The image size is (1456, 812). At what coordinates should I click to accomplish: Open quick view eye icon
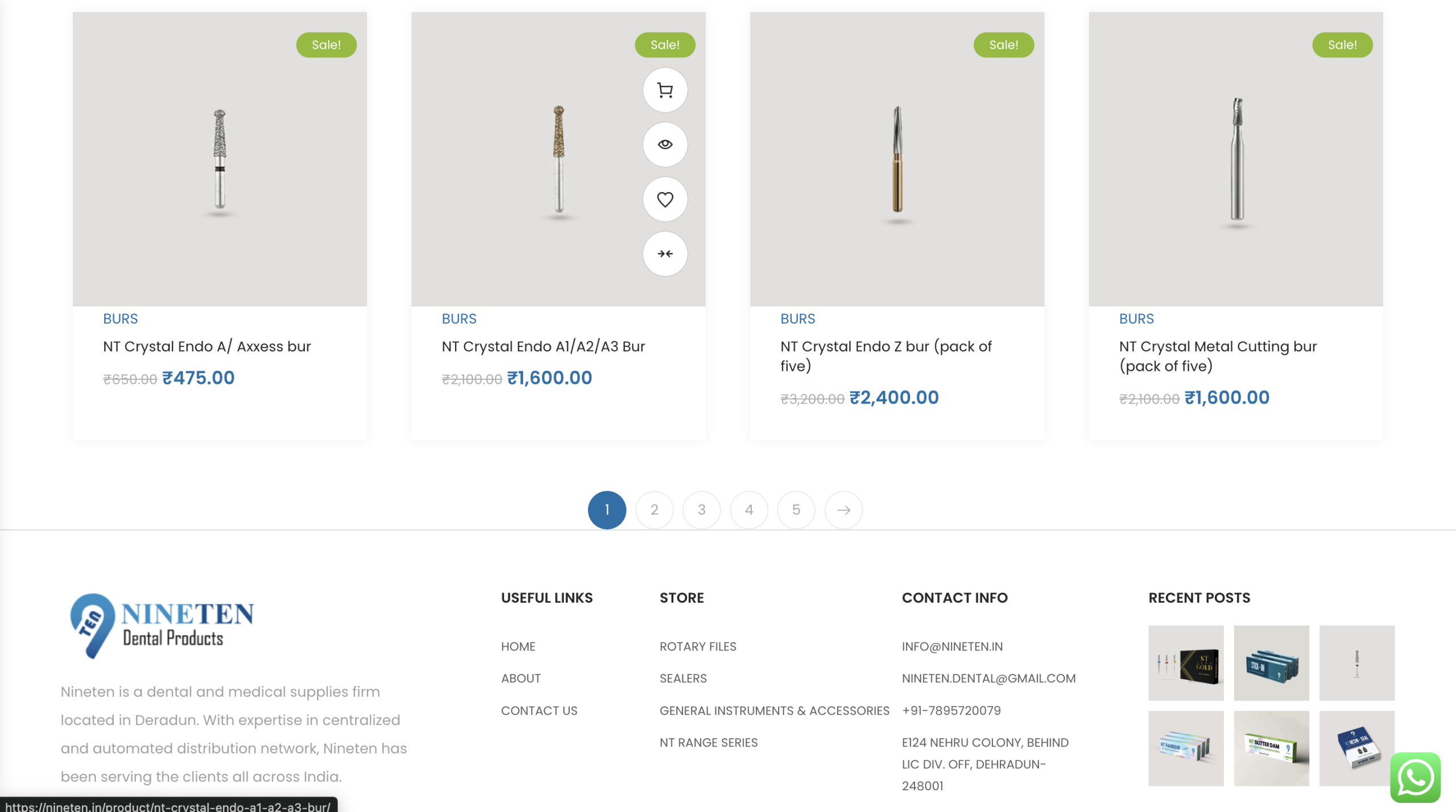(x=665, y=144)
